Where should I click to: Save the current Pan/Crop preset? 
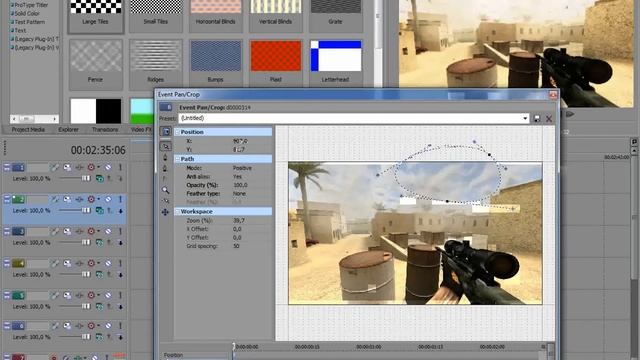coord(537,118)
